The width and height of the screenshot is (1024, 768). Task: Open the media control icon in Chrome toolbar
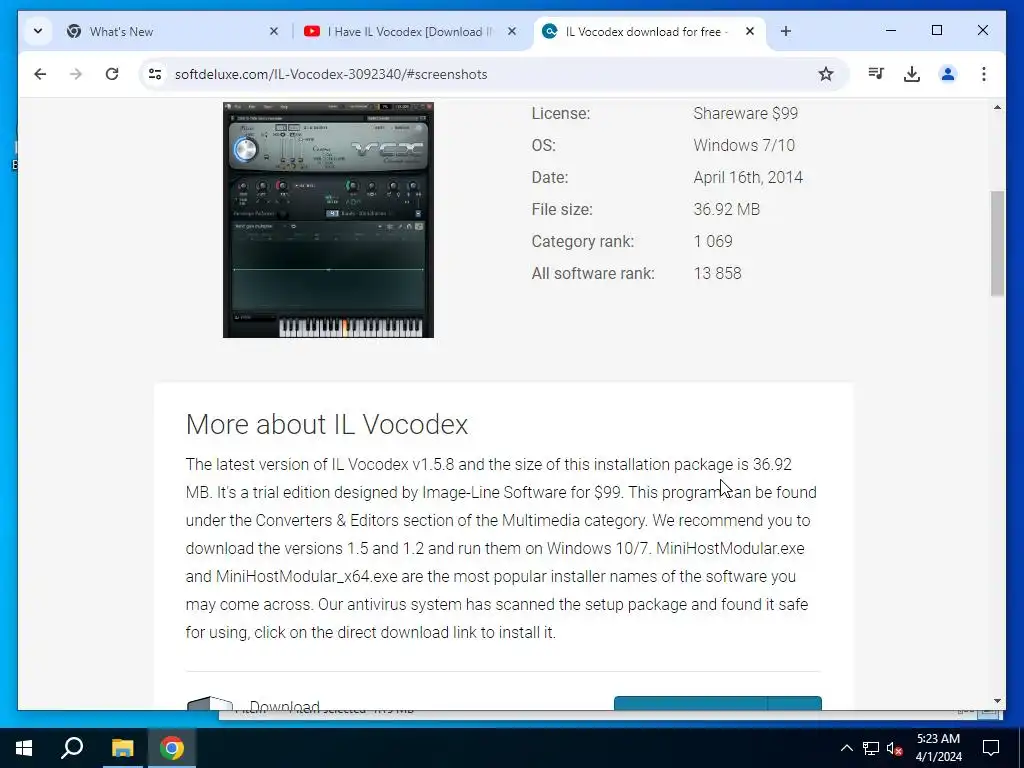tap(876, 74)
